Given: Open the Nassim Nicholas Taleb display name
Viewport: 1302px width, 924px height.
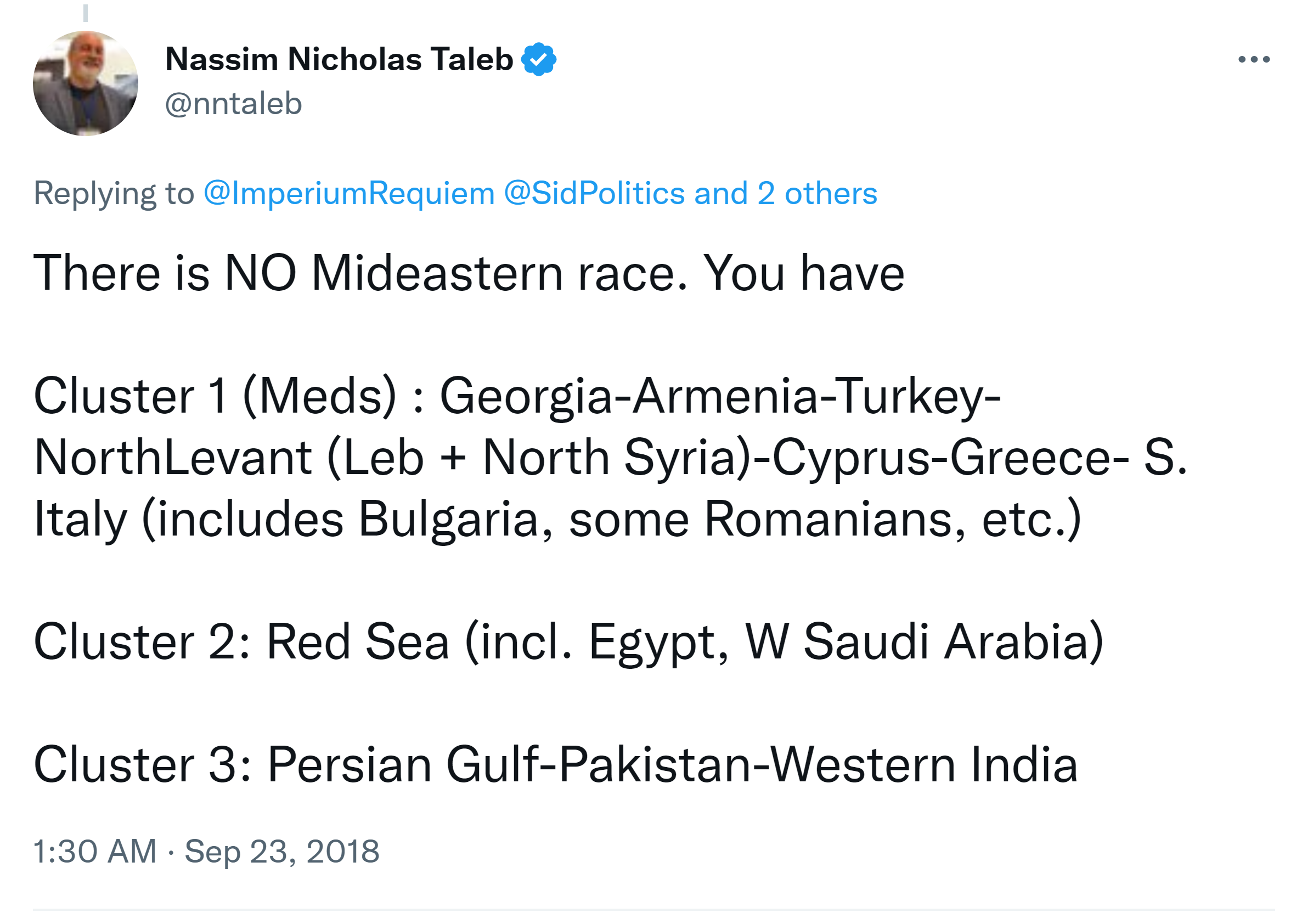Looking at the screenshot, I should [339, 59].
